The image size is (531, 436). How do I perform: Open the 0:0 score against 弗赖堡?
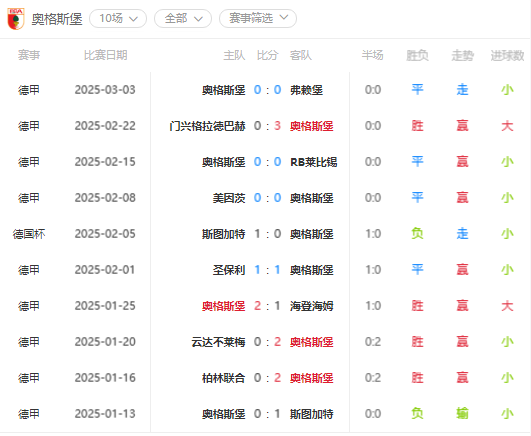pyautogui.click(x=267, y=90)
